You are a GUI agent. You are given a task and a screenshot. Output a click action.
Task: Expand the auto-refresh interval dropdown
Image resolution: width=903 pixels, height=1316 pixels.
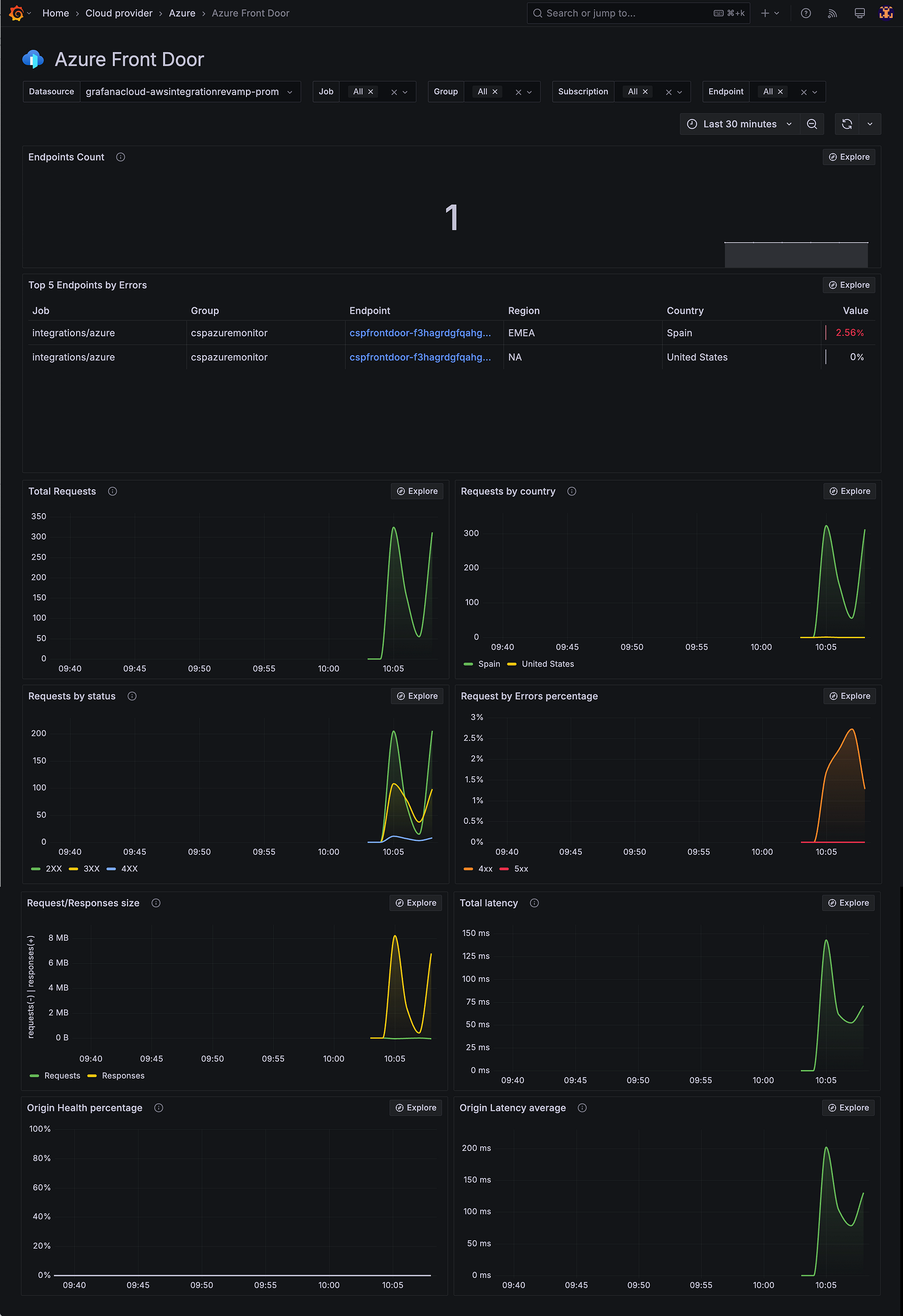[871, 123]
